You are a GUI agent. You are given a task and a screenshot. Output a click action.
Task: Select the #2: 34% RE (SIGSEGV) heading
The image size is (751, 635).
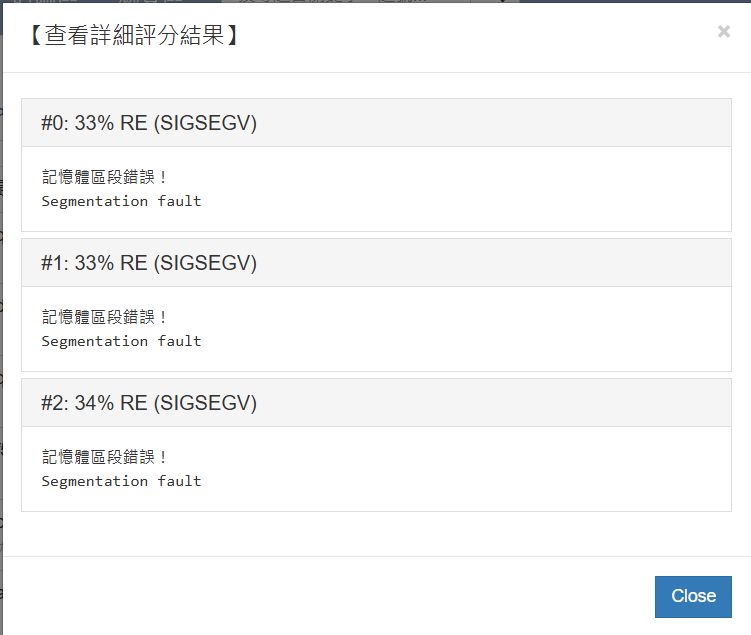pyautogui.click(x=149, y=403)
